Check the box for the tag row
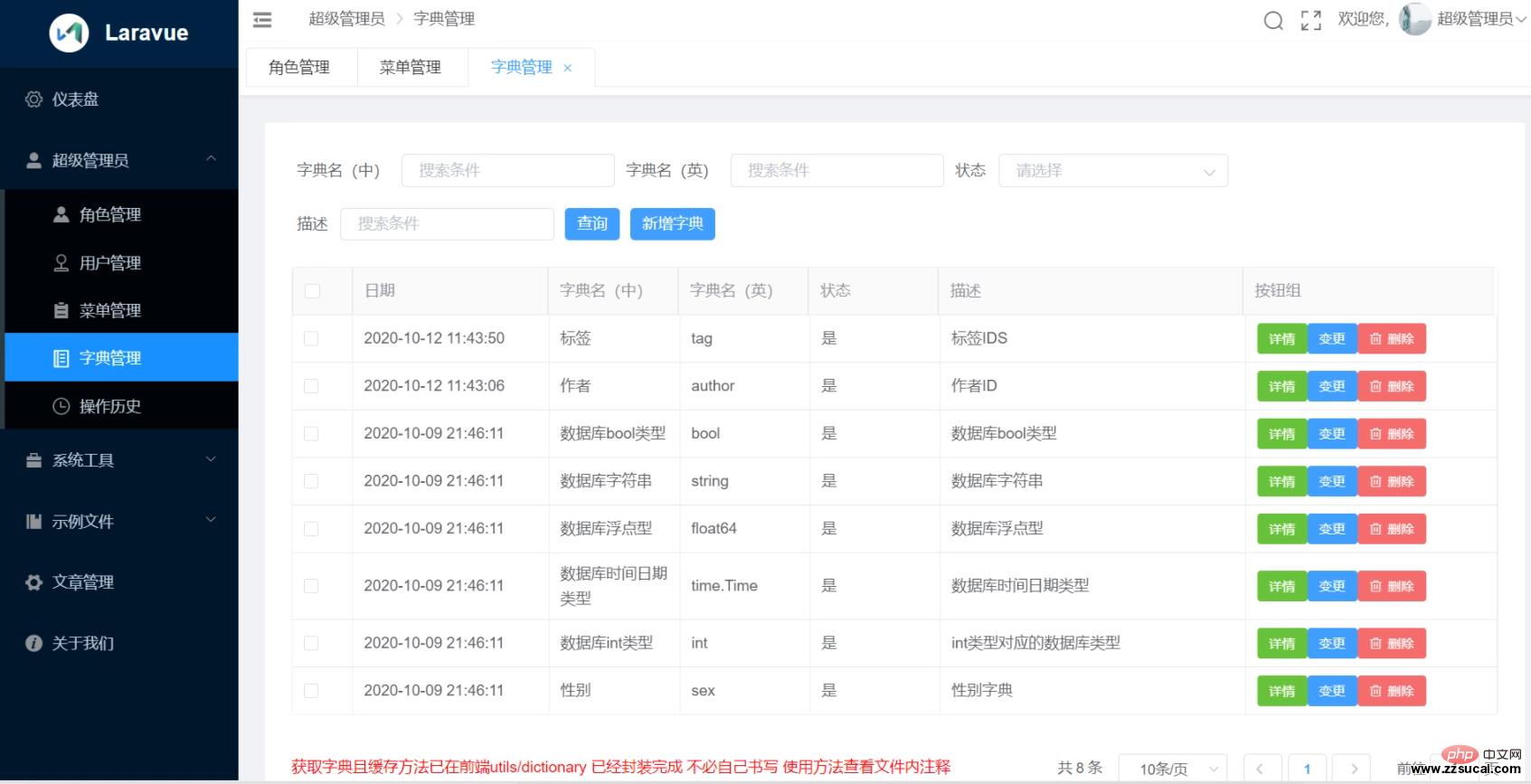Image resolution: width=1531 pixels, height=784 pixels. [x=311, y=338]
